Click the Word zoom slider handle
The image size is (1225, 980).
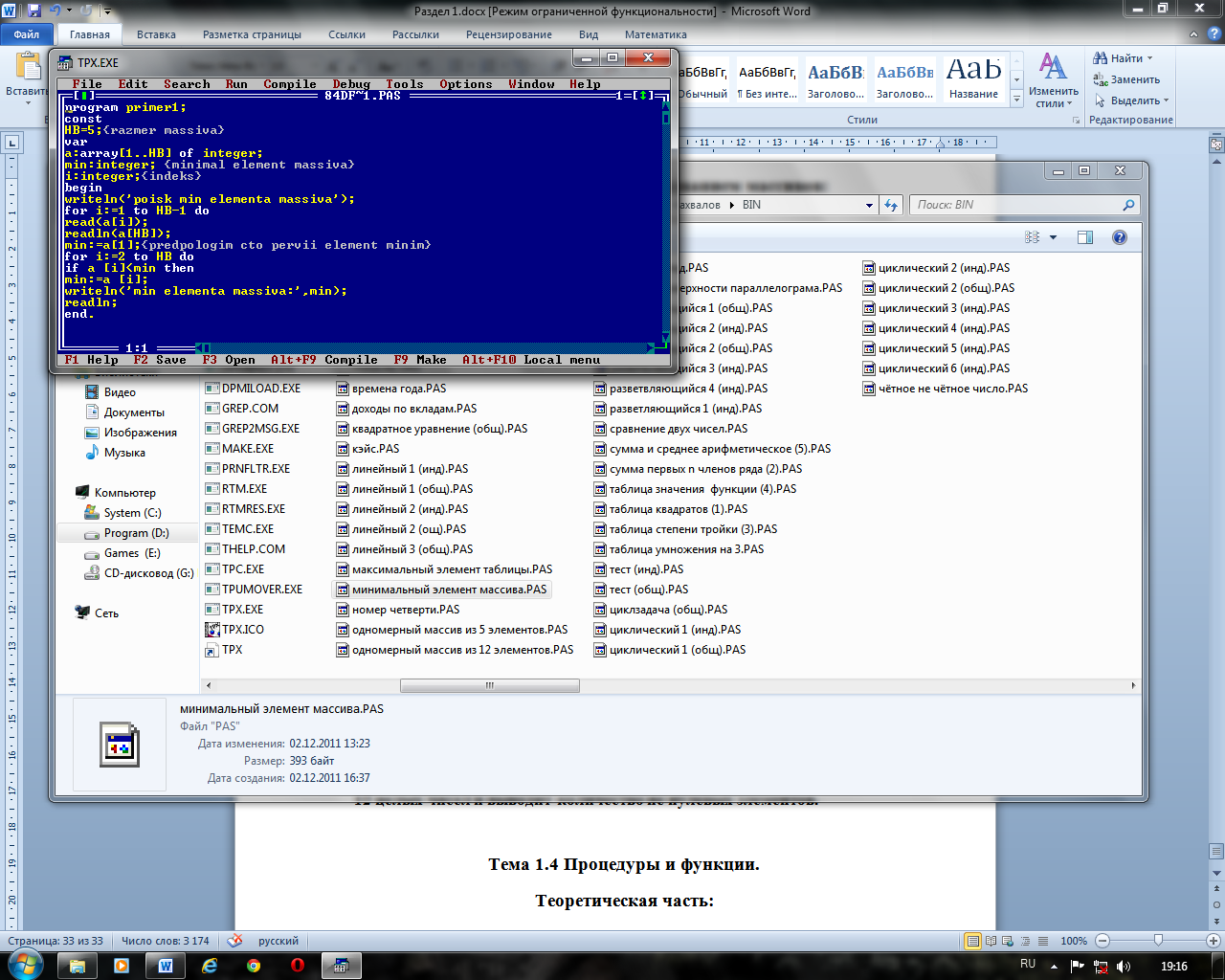pyautogui.click(x=1158, y=941)
